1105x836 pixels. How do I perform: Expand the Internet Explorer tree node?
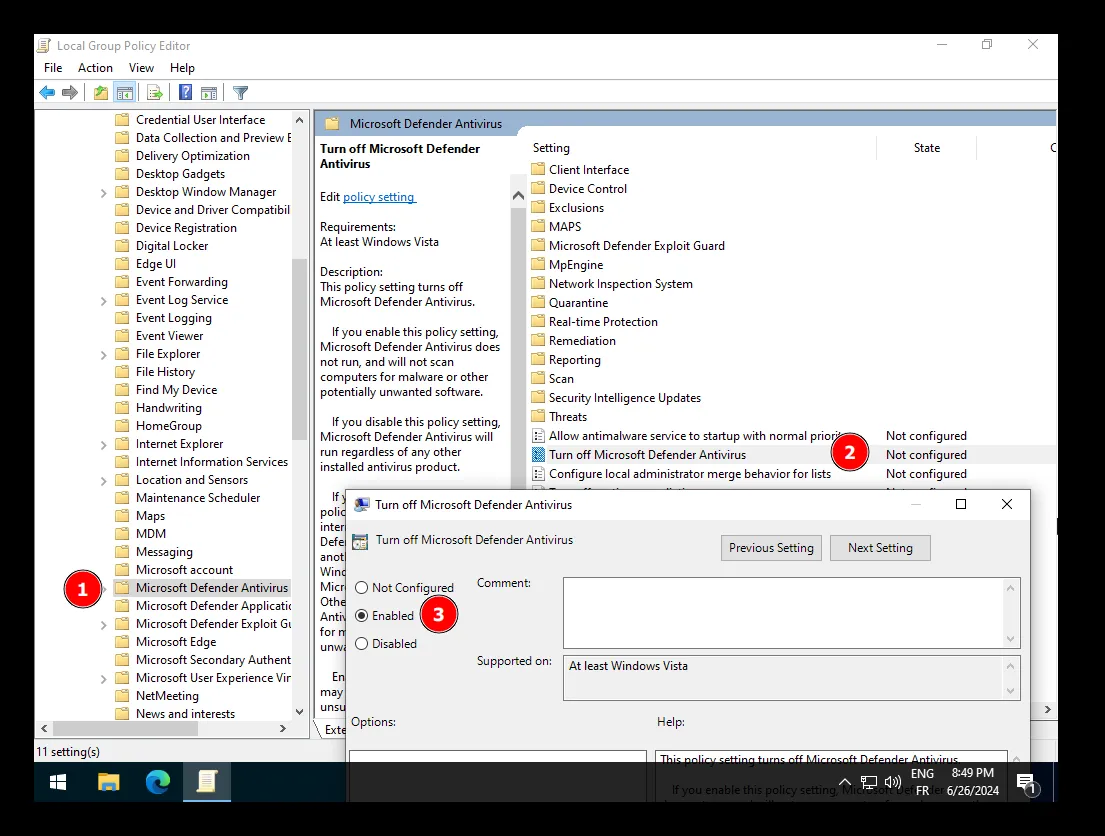pos(104,444)
